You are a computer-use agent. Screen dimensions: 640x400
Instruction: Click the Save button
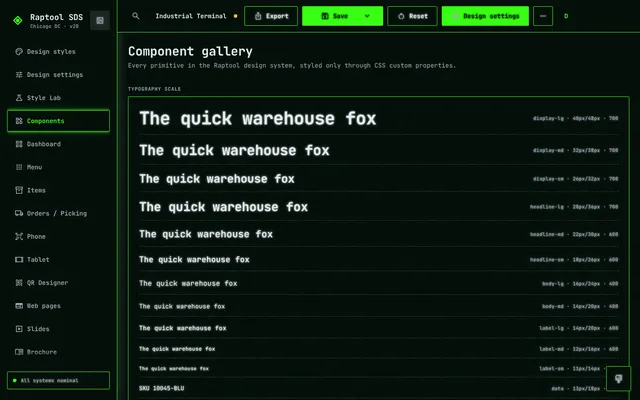(334, 16)
